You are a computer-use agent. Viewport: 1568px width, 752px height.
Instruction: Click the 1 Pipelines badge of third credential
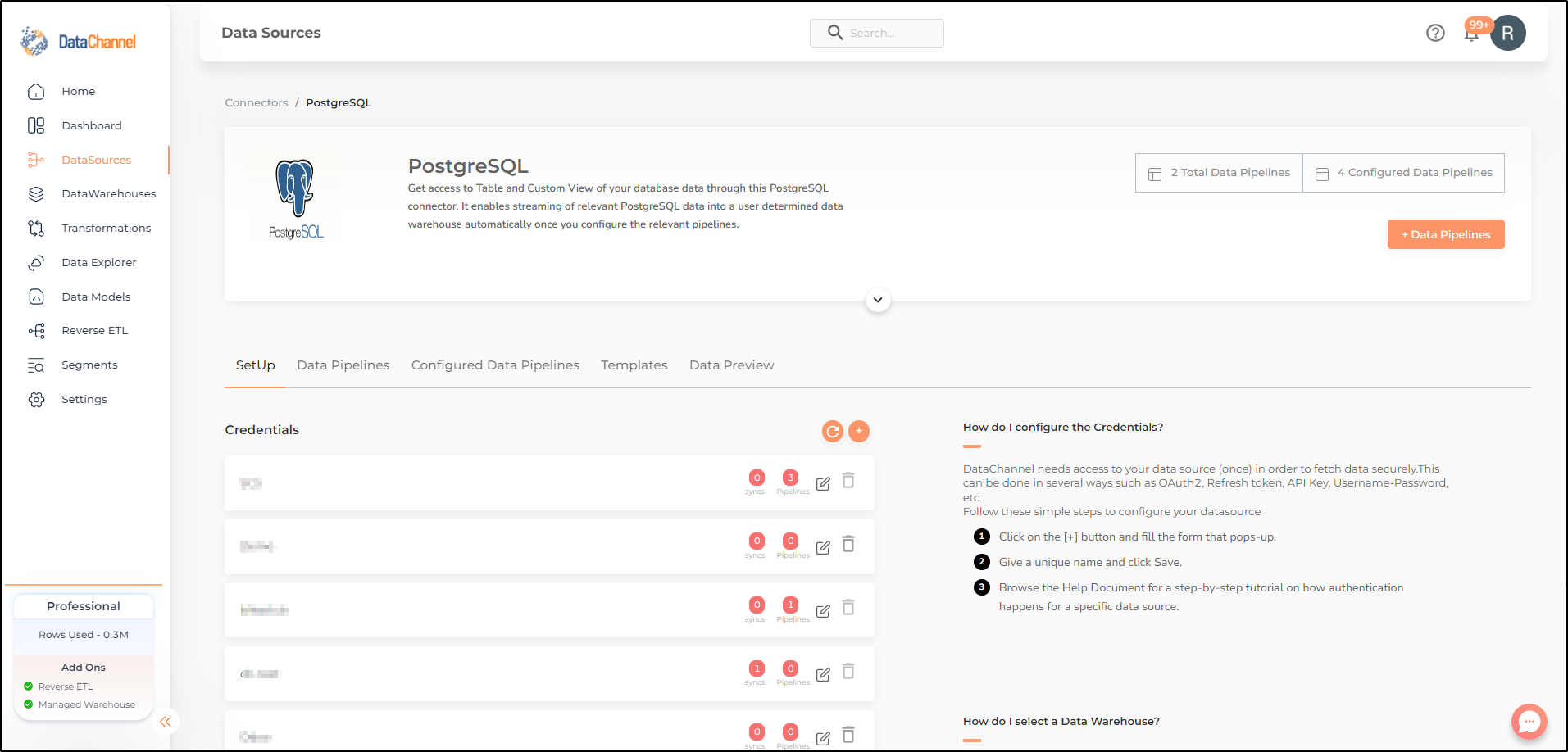pyautogui.click(x=791, y=605)
